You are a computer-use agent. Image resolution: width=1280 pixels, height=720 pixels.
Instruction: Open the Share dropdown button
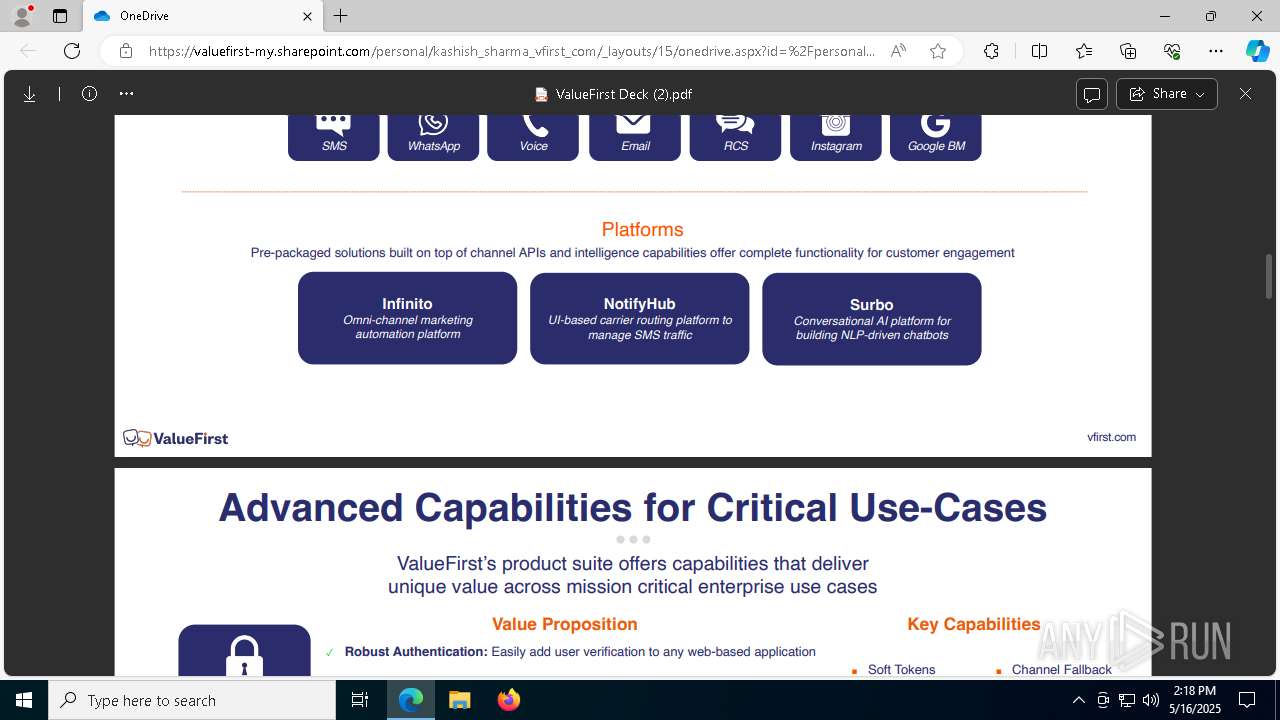(x=1167, y=94)
